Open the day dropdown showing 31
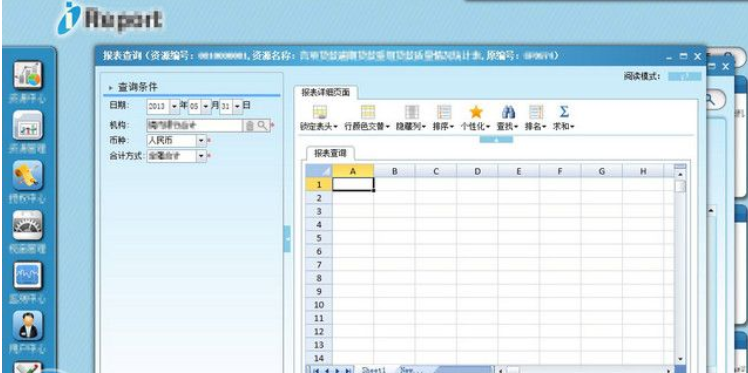The height and width of the screenshot is (373, 748). [237, 106]
